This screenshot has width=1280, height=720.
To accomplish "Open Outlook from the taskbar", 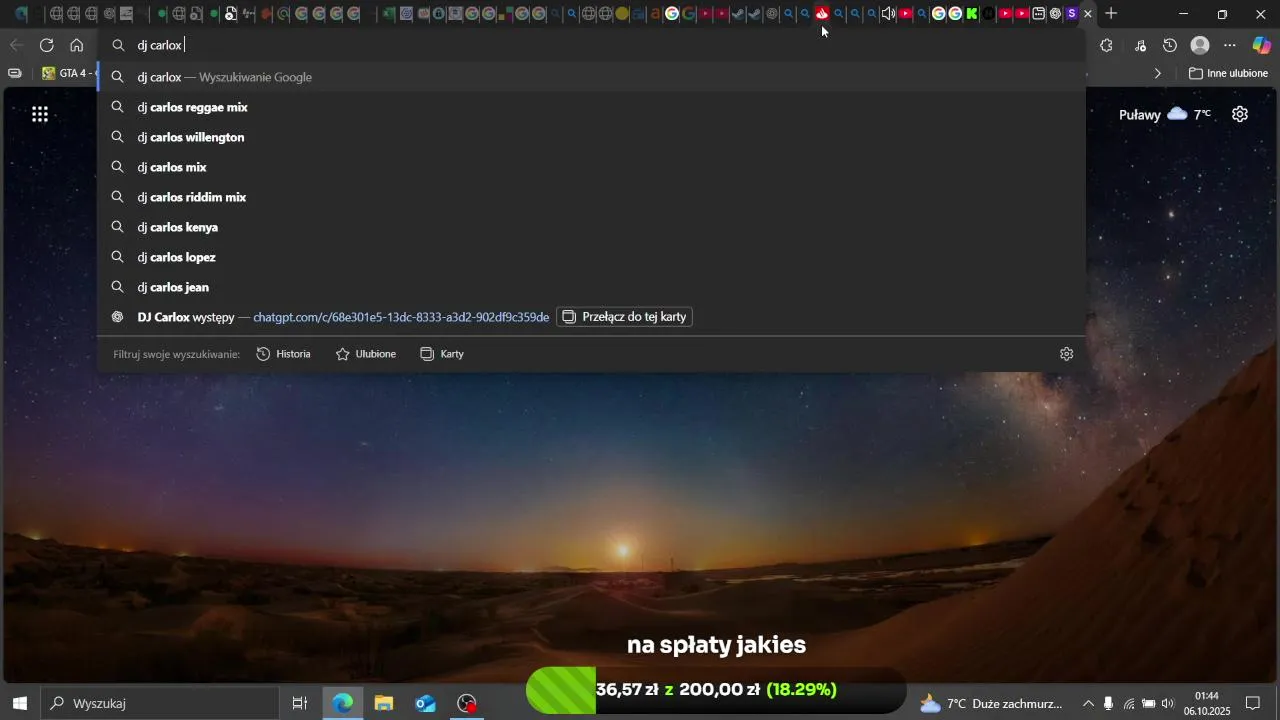I will 426,703.
